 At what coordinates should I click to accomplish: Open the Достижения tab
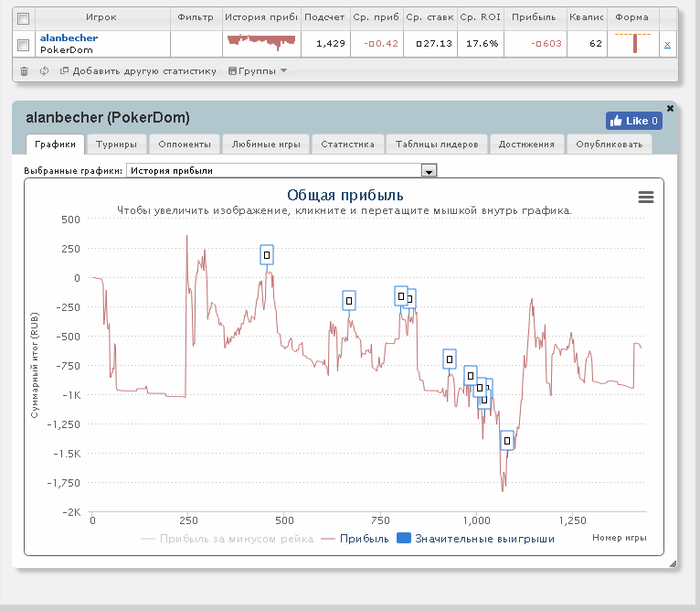(x=526, y=144)
